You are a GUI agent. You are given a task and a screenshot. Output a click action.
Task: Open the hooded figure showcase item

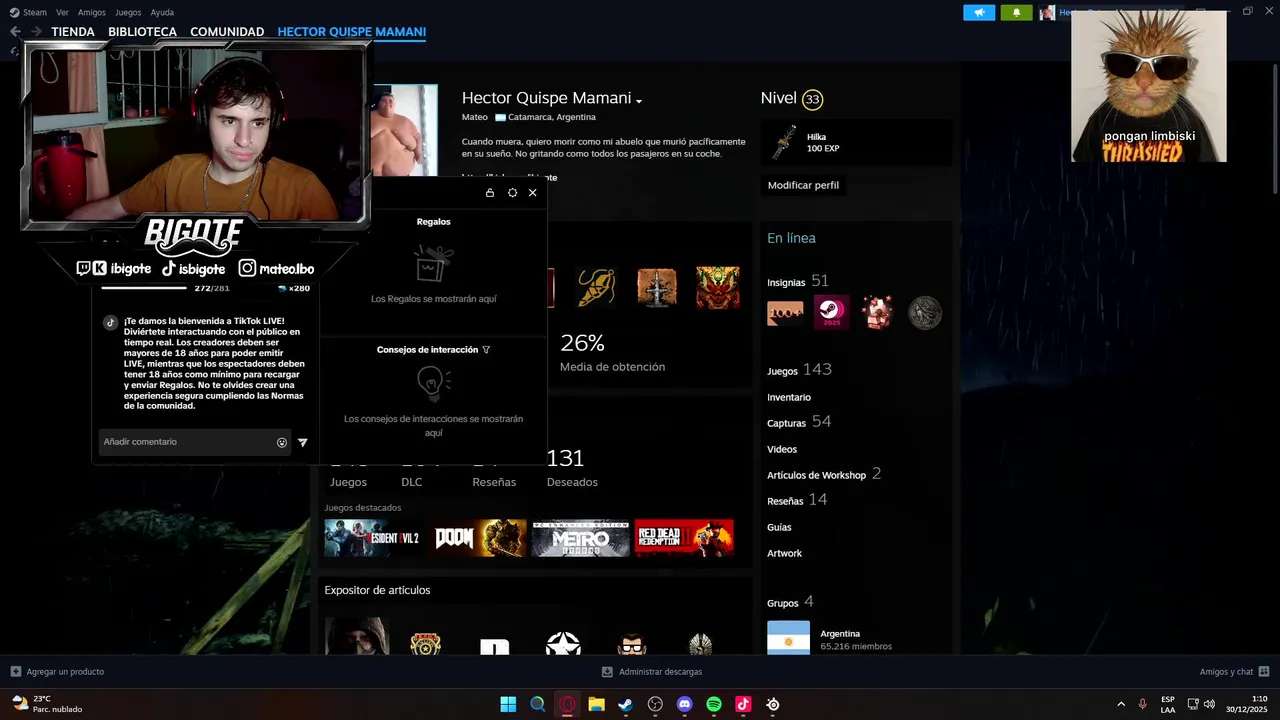pos(357,636)
